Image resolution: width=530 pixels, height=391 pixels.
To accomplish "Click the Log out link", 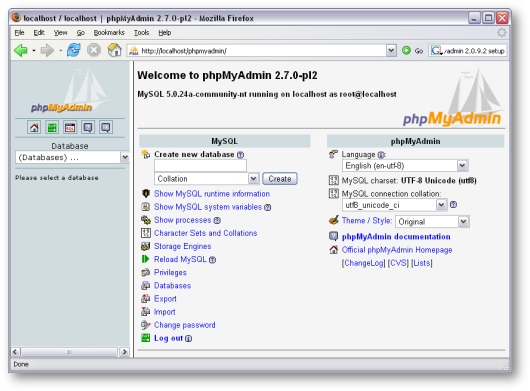I will coord(168,338).
